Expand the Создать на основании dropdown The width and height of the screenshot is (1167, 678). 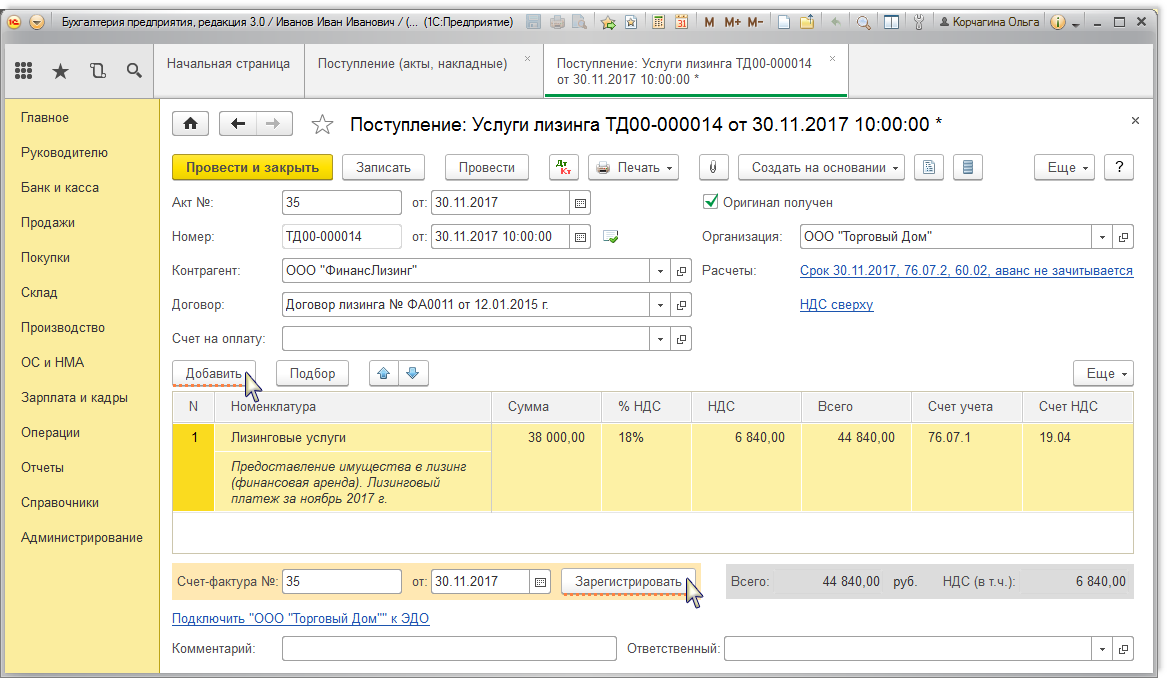[820, 167]
